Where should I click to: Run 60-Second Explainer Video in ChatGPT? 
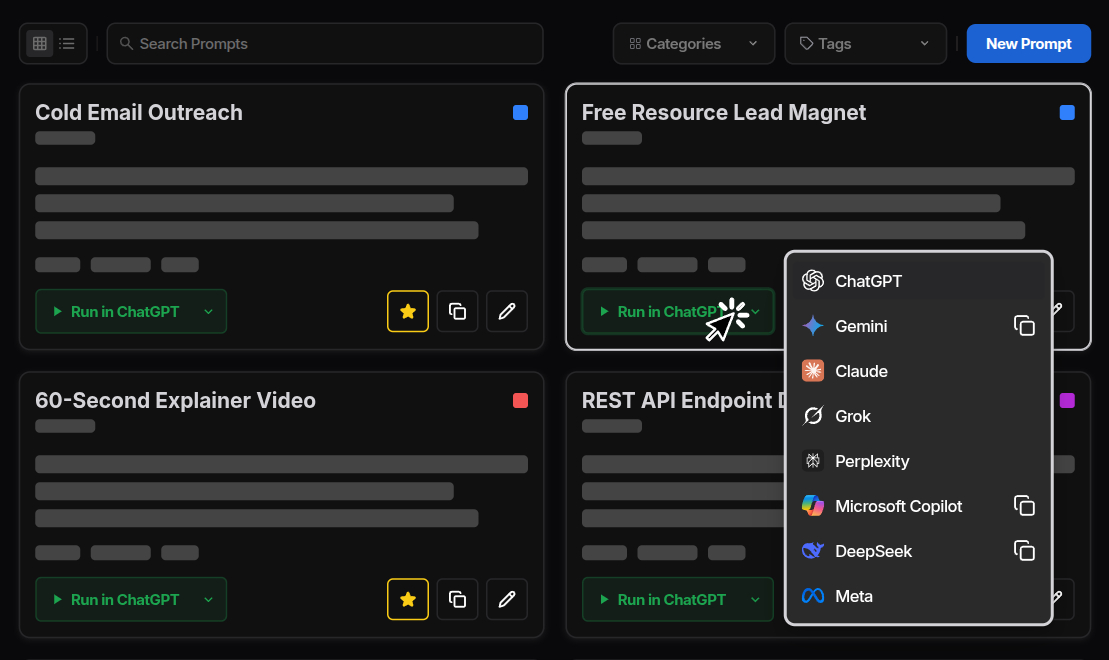point(124,599)
